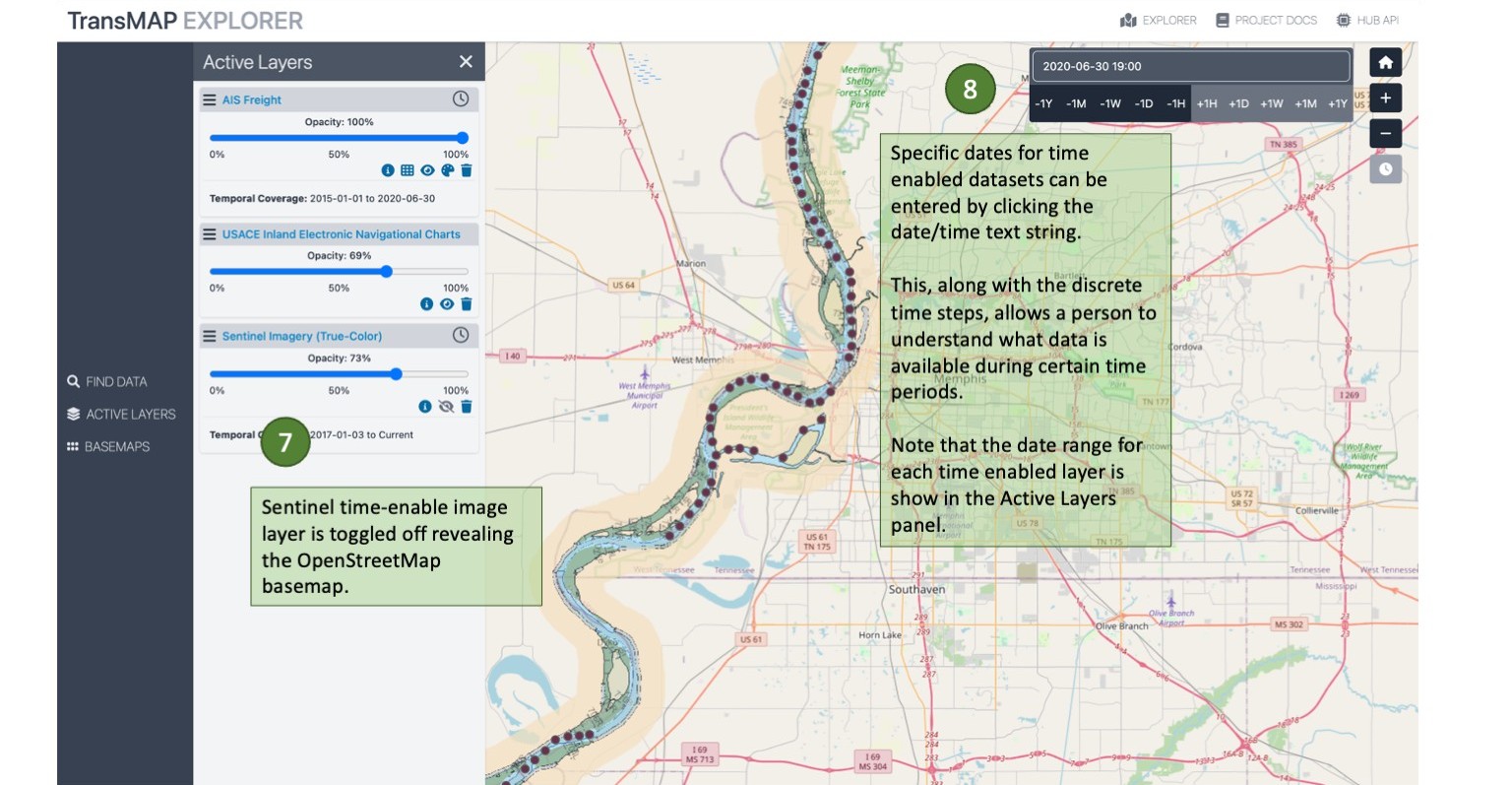Show Sentinel Imagery layer info

(x=425, y=407)
